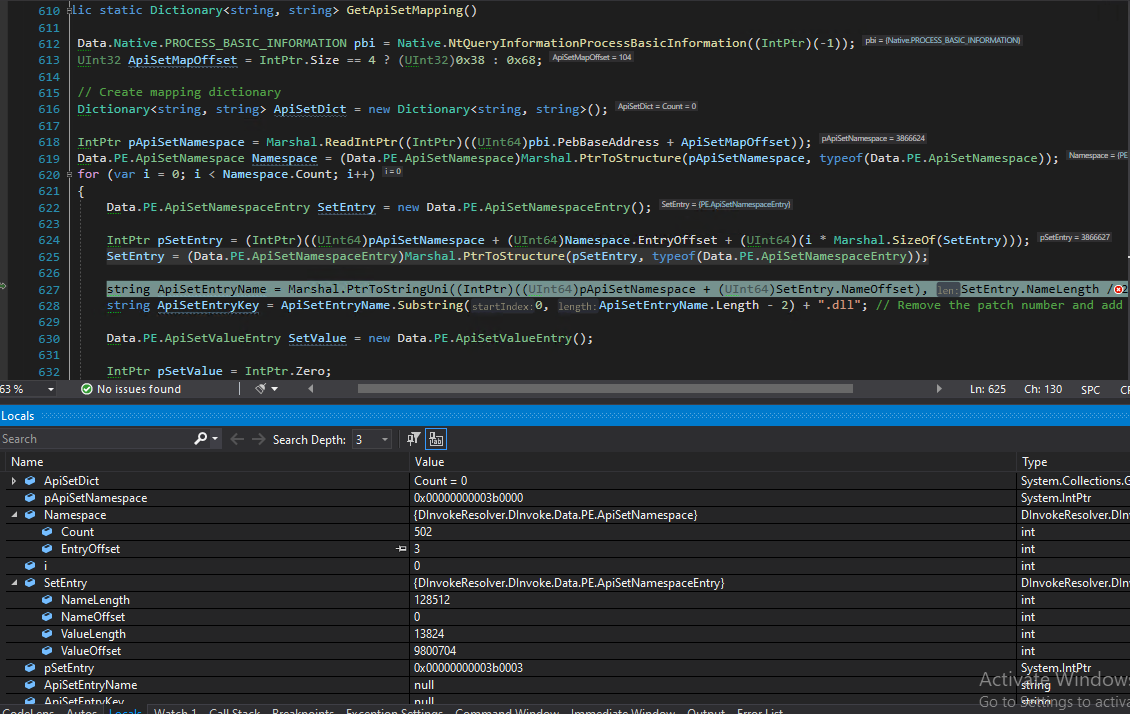
Task: Select the ValueLength value 13824
Action: [x=429, y=634]
